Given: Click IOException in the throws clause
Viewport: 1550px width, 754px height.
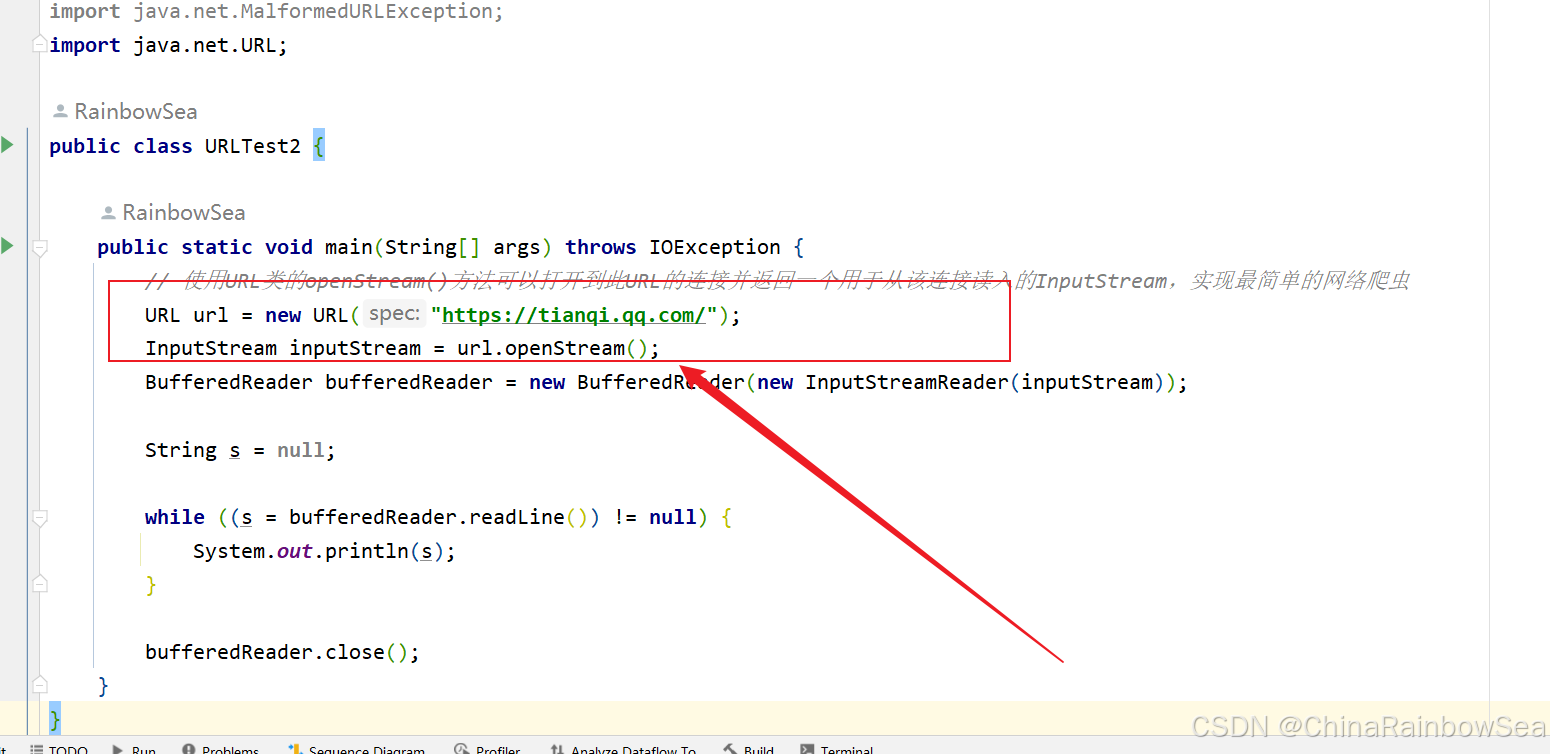Looking at the screenshot, I should click(715, 247).
